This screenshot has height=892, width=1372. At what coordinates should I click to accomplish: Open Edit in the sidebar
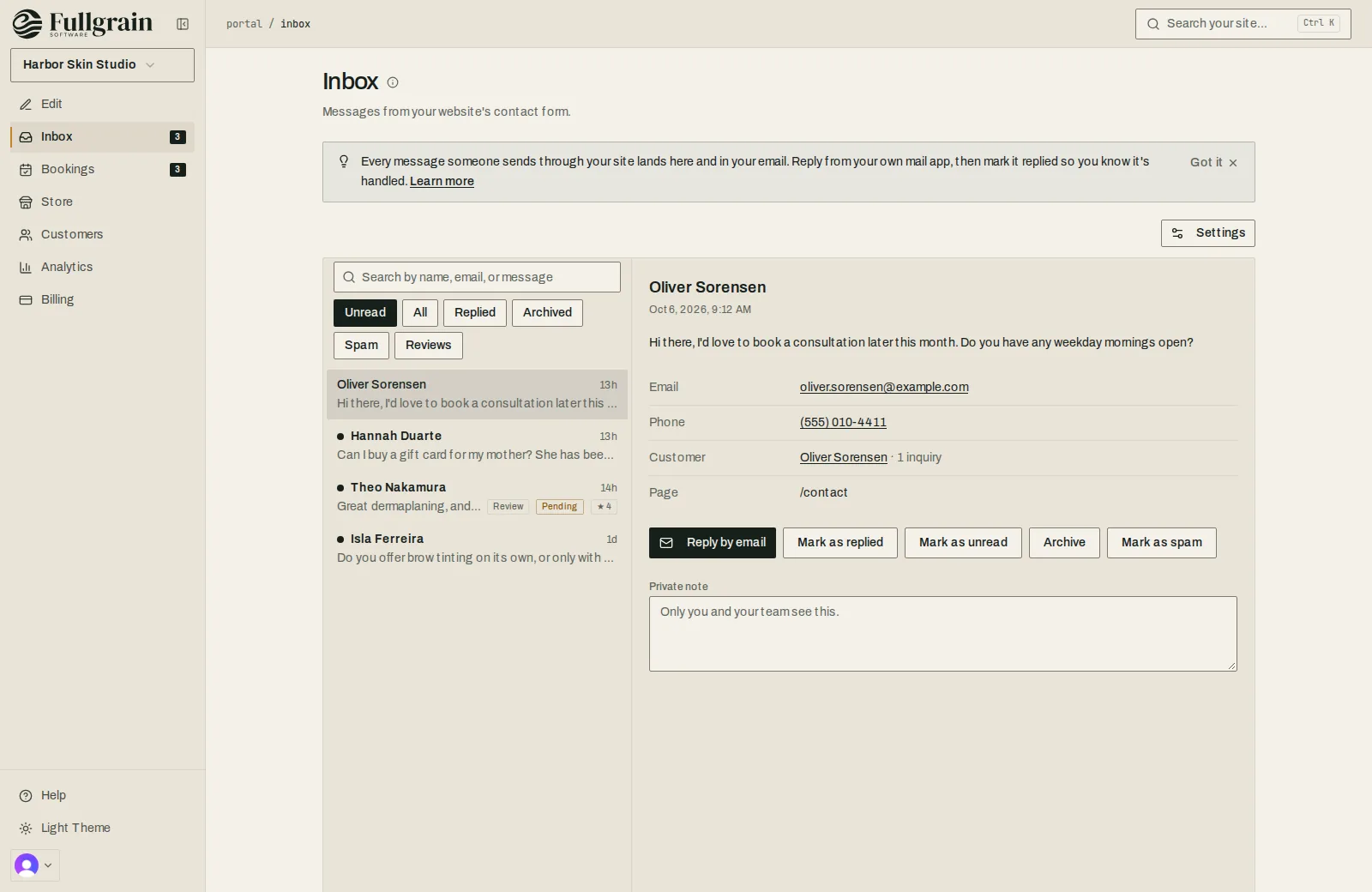tap(102, 104)
